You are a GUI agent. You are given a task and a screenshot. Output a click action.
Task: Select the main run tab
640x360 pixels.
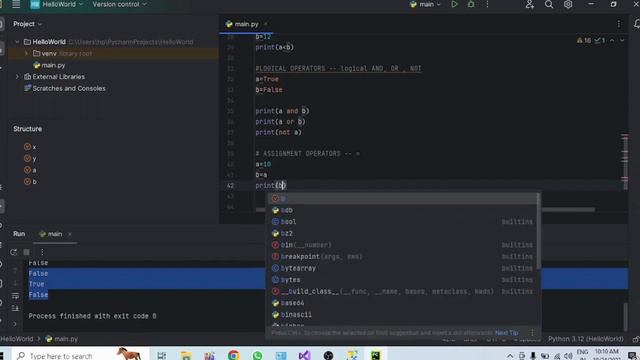51,234
